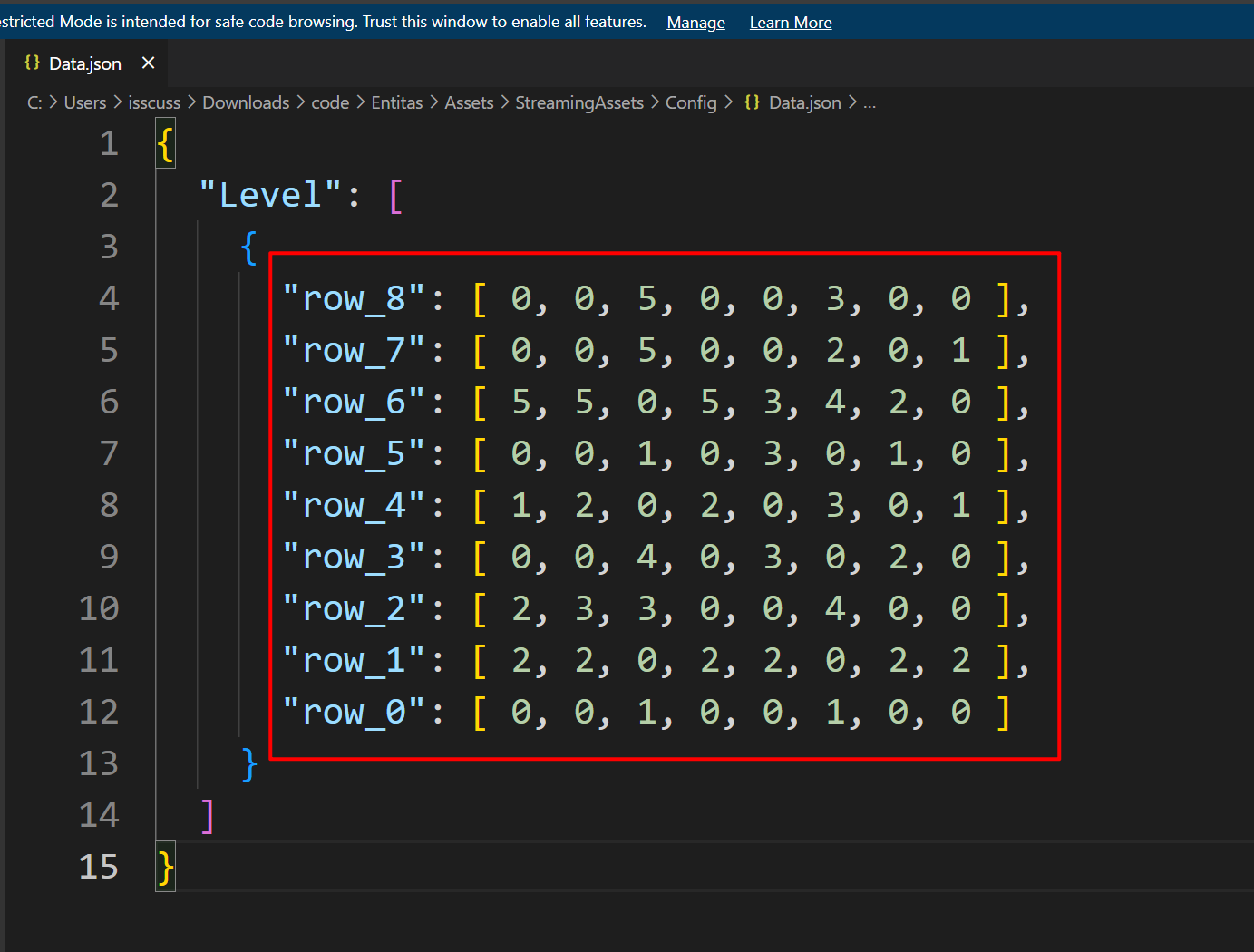Screen dimensions: 1254x952
Task: Place cursor on the "Level" key
Action: pyautogui.click(x=270, y=195)
